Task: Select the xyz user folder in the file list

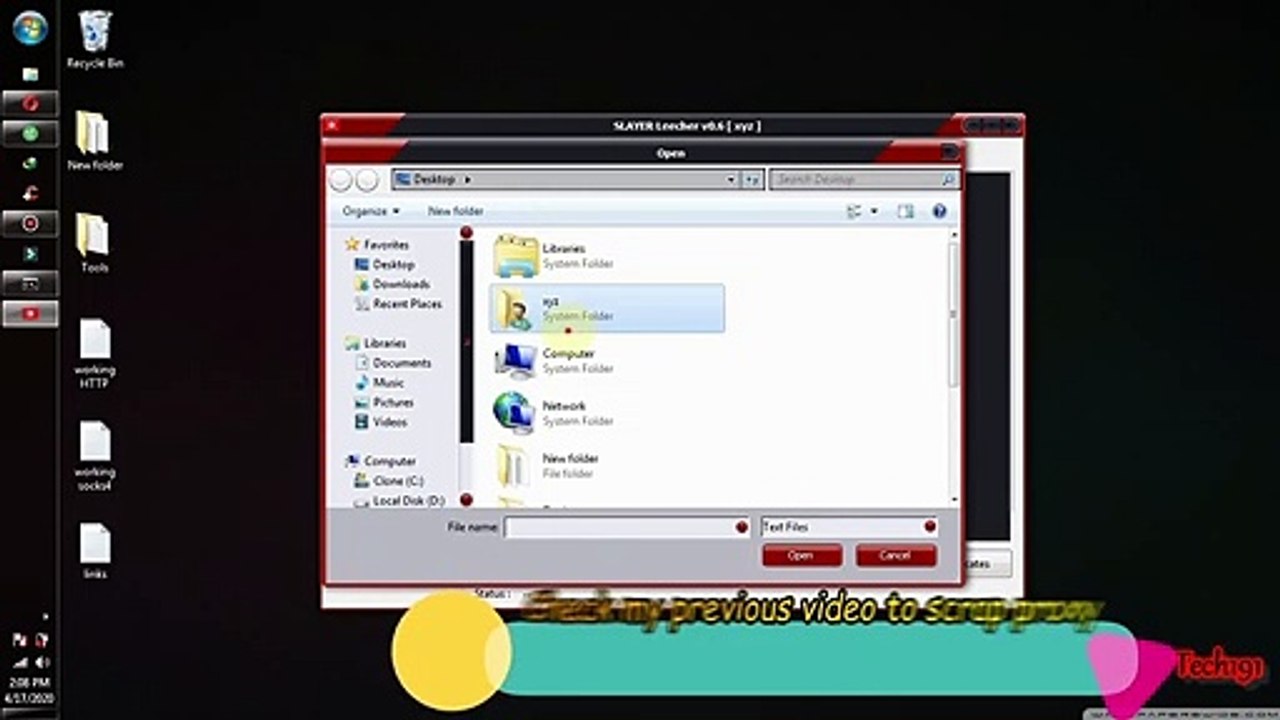Action: [x=606, y=308]
